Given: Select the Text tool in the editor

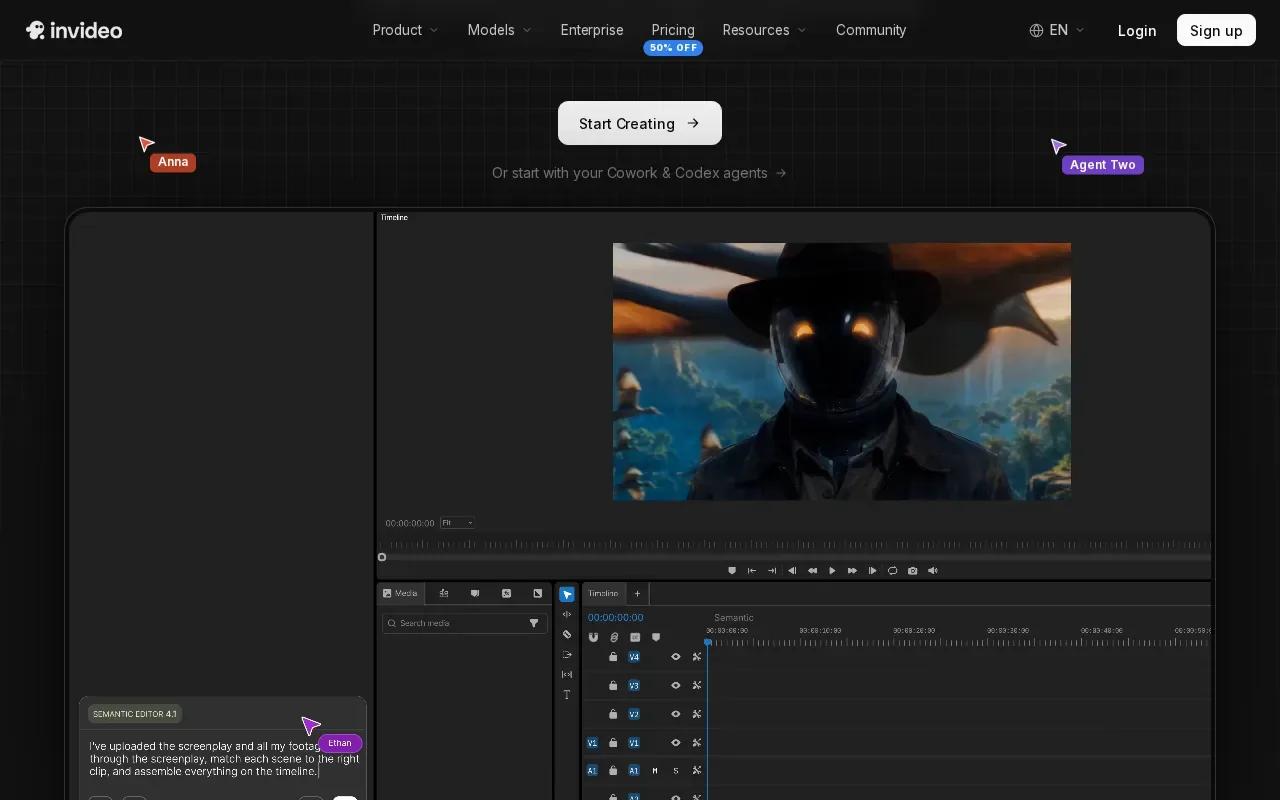Looking at the screenshot, I should pyautogui.click(x=567, y=694).
